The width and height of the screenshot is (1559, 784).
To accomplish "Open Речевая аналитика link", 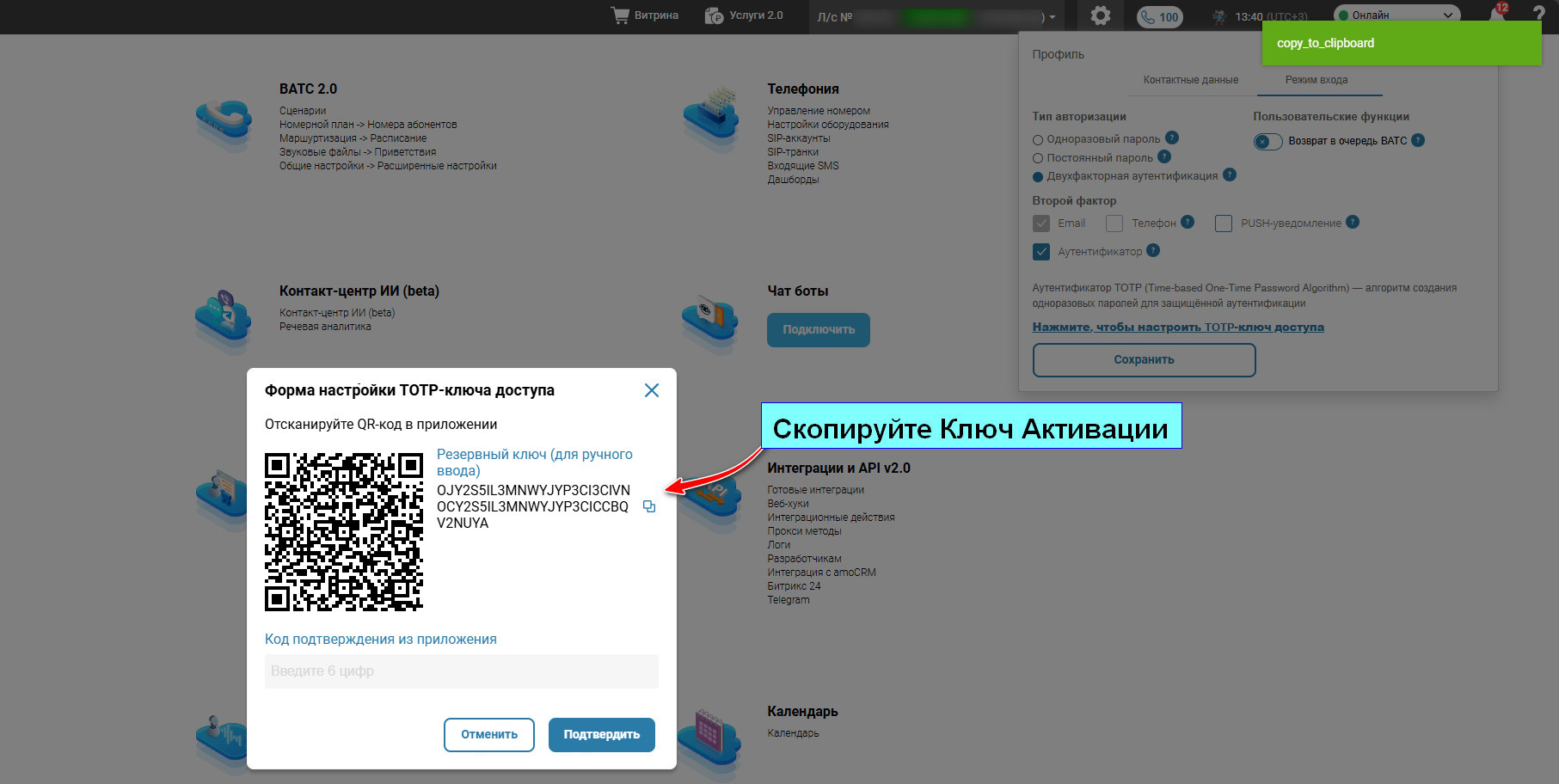I will pos(325,327).
